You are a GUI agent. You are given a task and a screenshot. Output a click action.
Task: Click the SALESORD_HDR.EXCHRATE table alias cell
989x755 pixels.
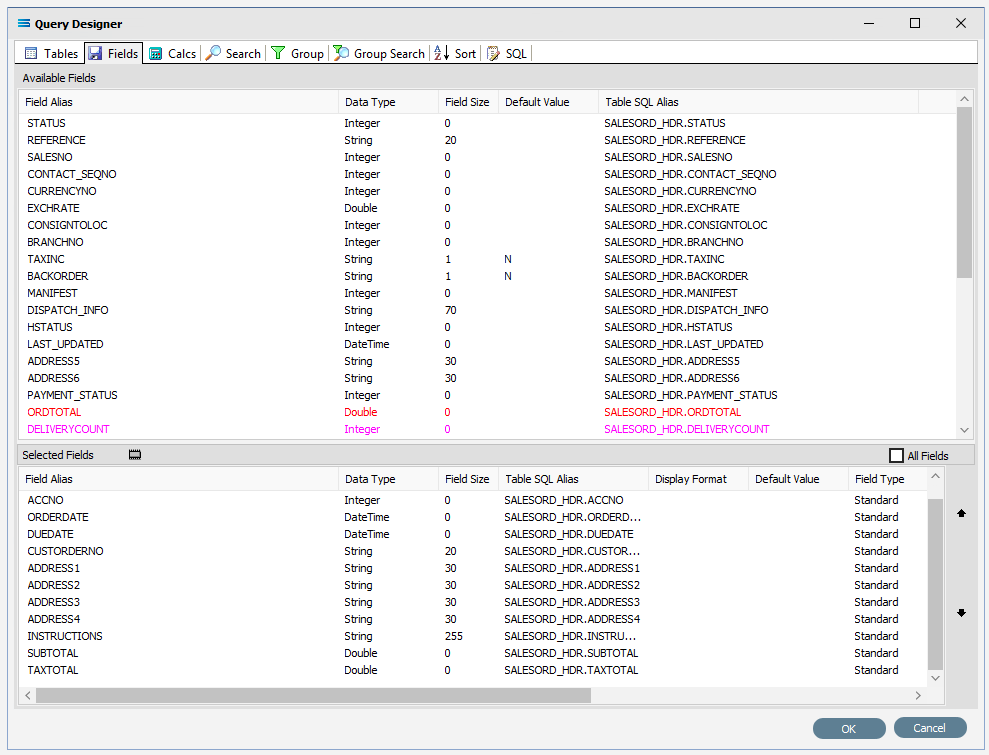672,208
